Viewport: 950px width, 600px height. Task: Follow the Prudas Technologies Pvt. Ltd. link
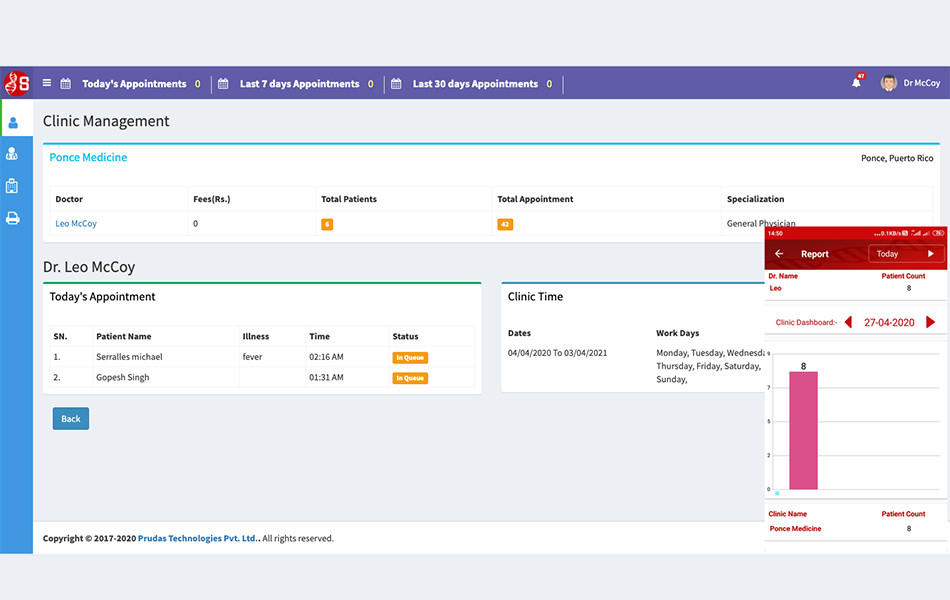click(x=198, y=538)
